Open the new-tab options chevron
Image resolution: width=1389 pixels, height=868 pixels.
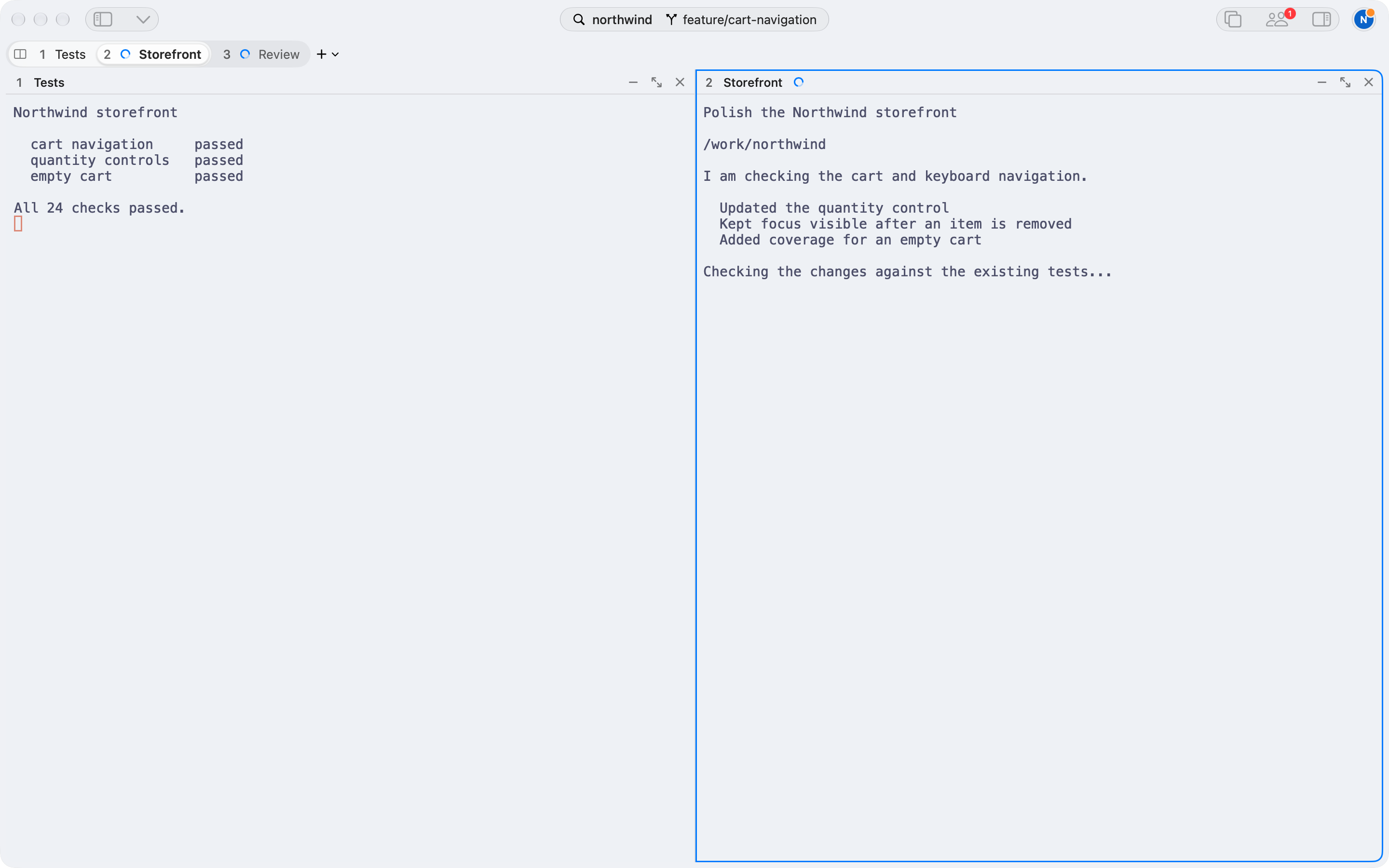335,54
